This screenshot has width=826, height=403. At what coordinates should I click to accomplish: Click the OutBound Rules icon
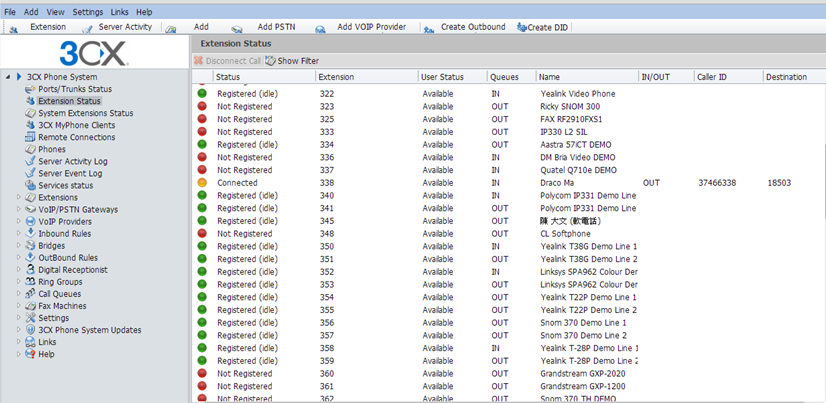(30, 258)
